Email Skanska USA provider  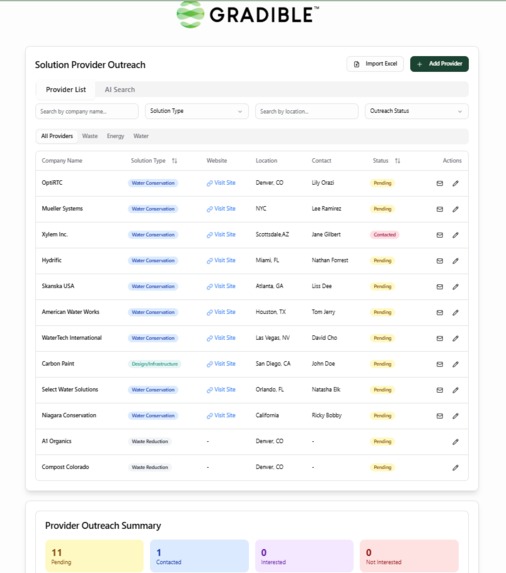[x=440, y=287]
